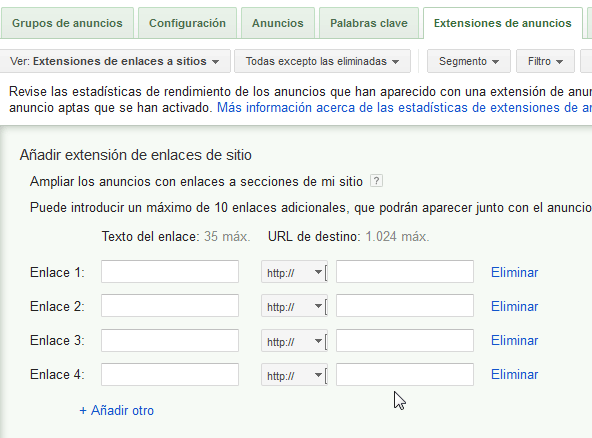Click the help question mark icon
The image size is (592, 438).
coord(376,181)
